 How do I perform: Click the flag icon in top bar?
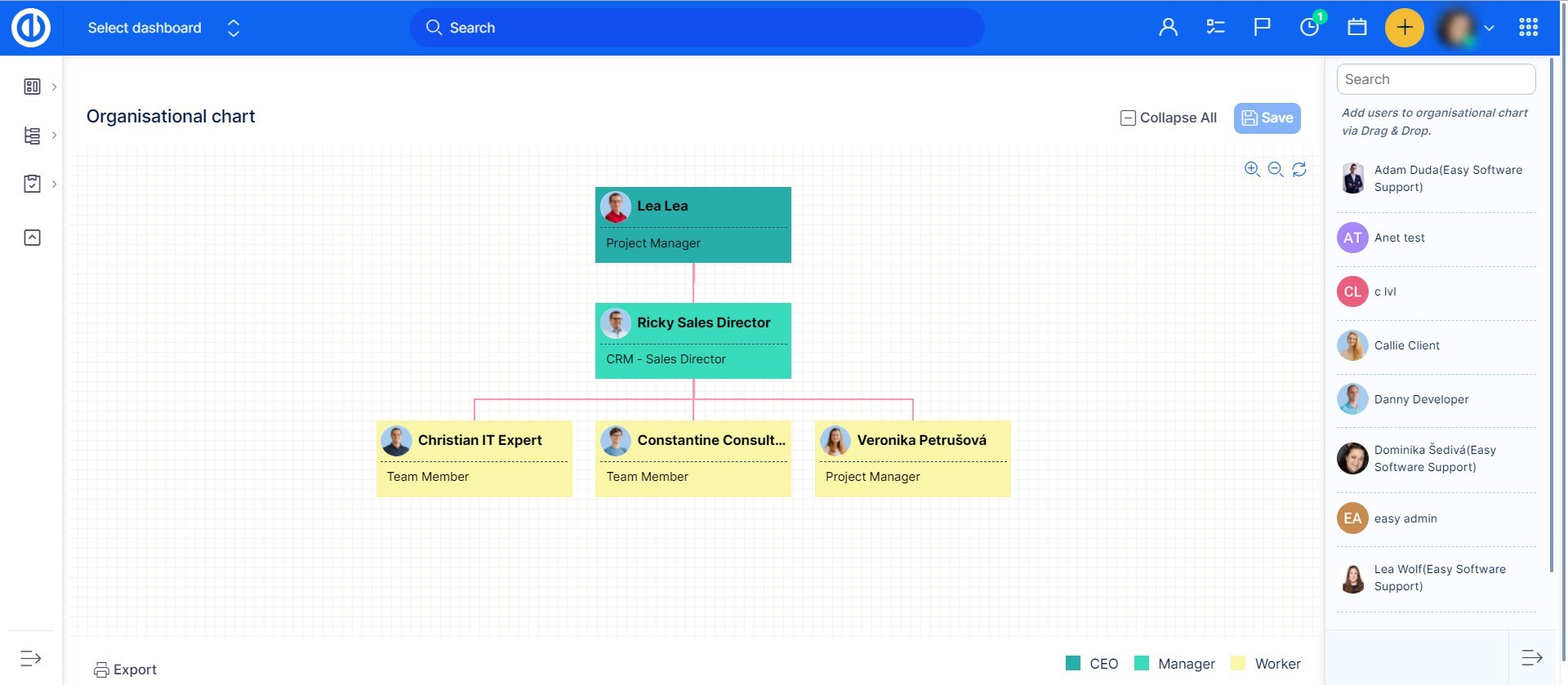pyautogui.click(x=1262, y=28)
